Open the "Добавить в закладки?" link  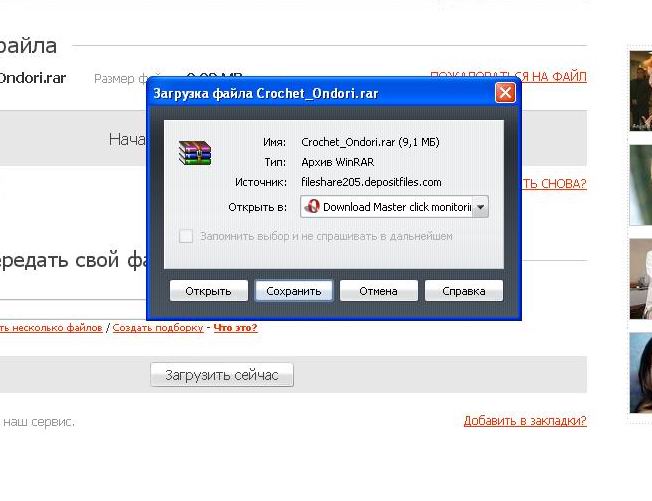point(525,421)
